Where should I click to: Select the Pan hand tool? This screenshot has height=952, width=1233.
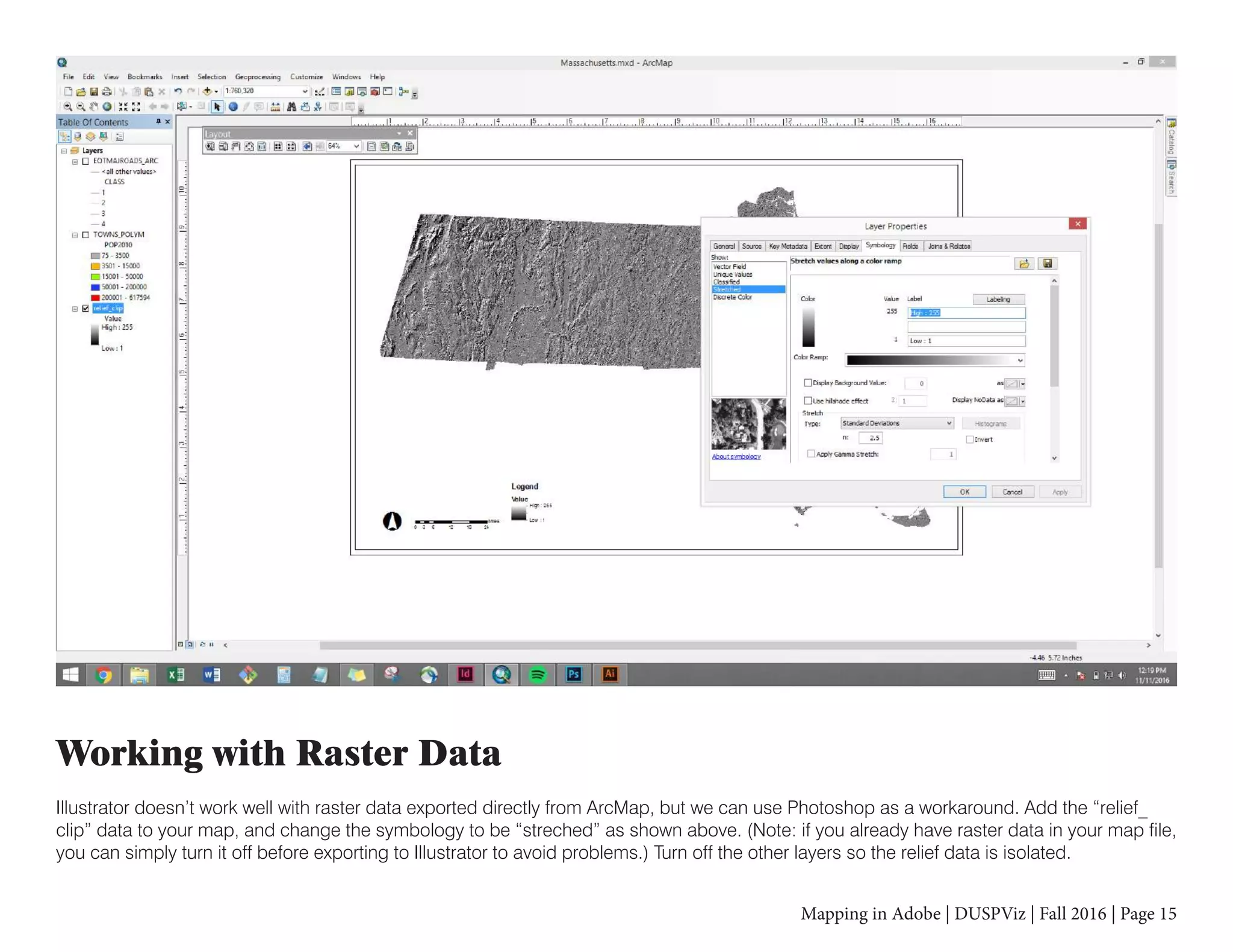click(x=93, y=107)
